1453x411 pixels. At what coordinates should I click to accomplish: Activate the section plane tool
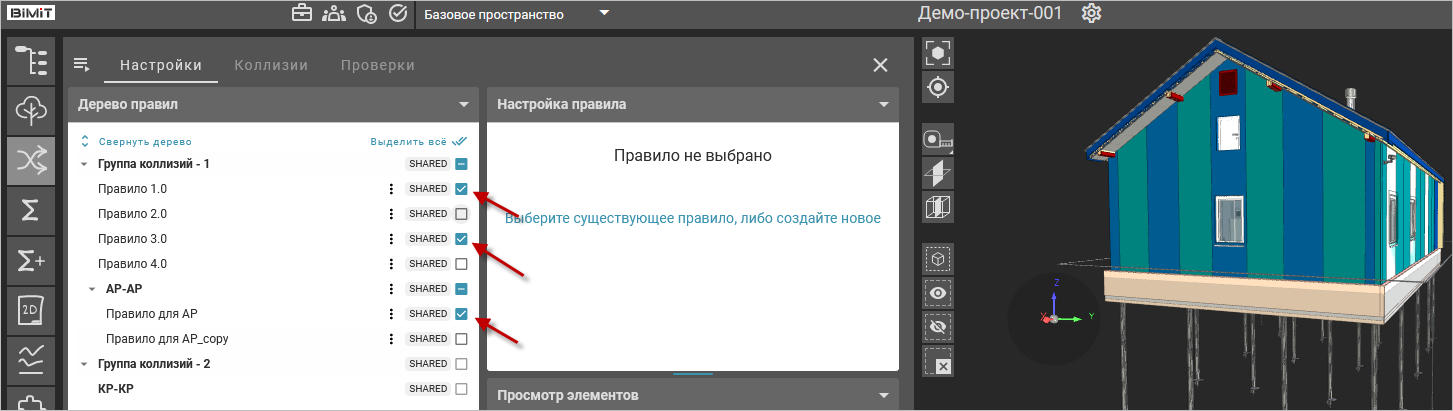(938, 174)
